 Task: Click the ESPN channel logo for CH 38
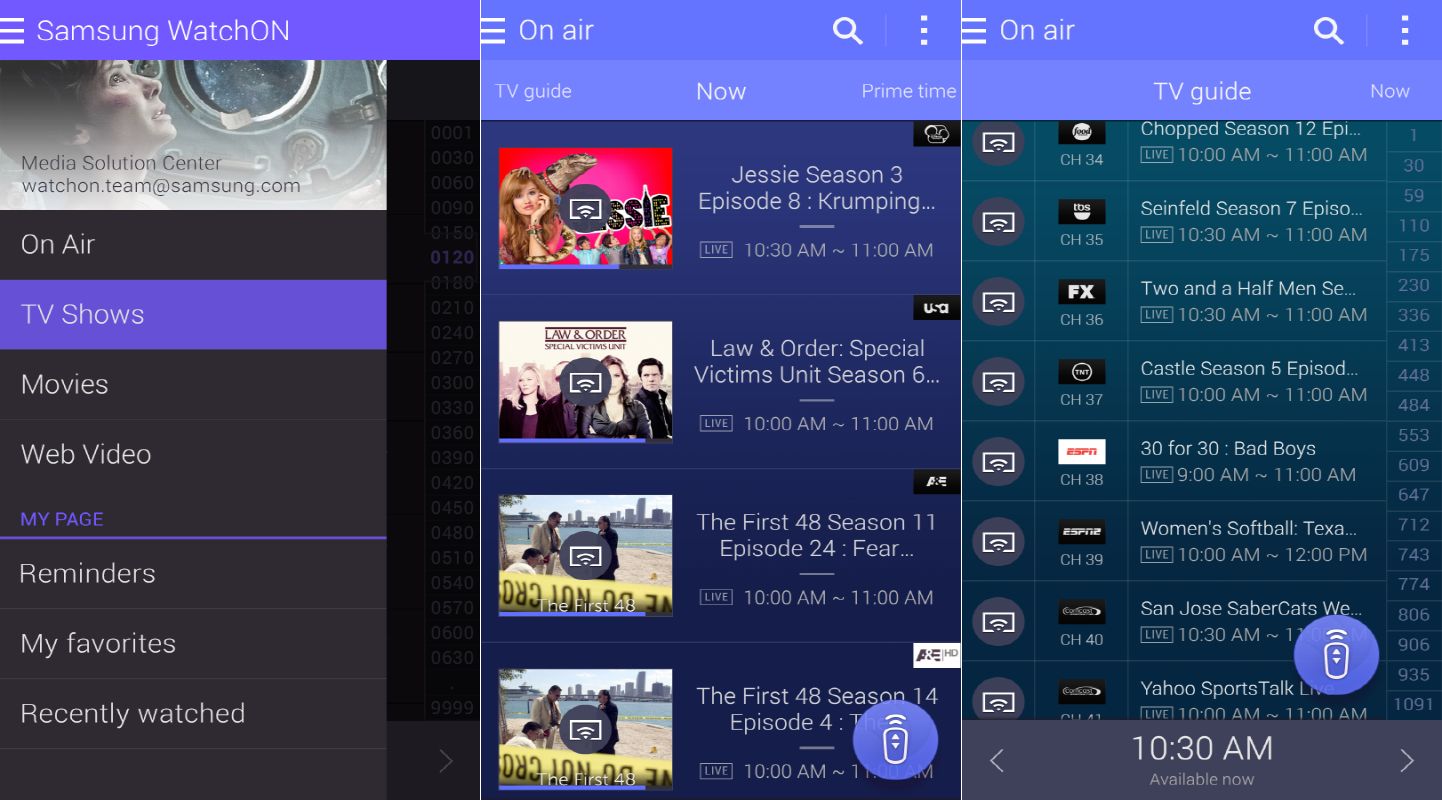coord(1081,452)
